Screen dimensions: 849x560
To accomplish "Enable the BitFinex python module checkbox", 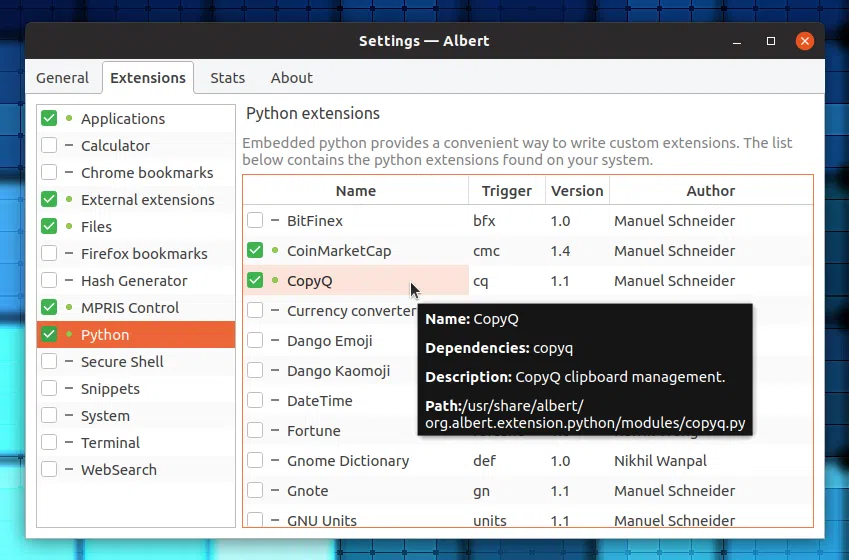I will 255,220.
